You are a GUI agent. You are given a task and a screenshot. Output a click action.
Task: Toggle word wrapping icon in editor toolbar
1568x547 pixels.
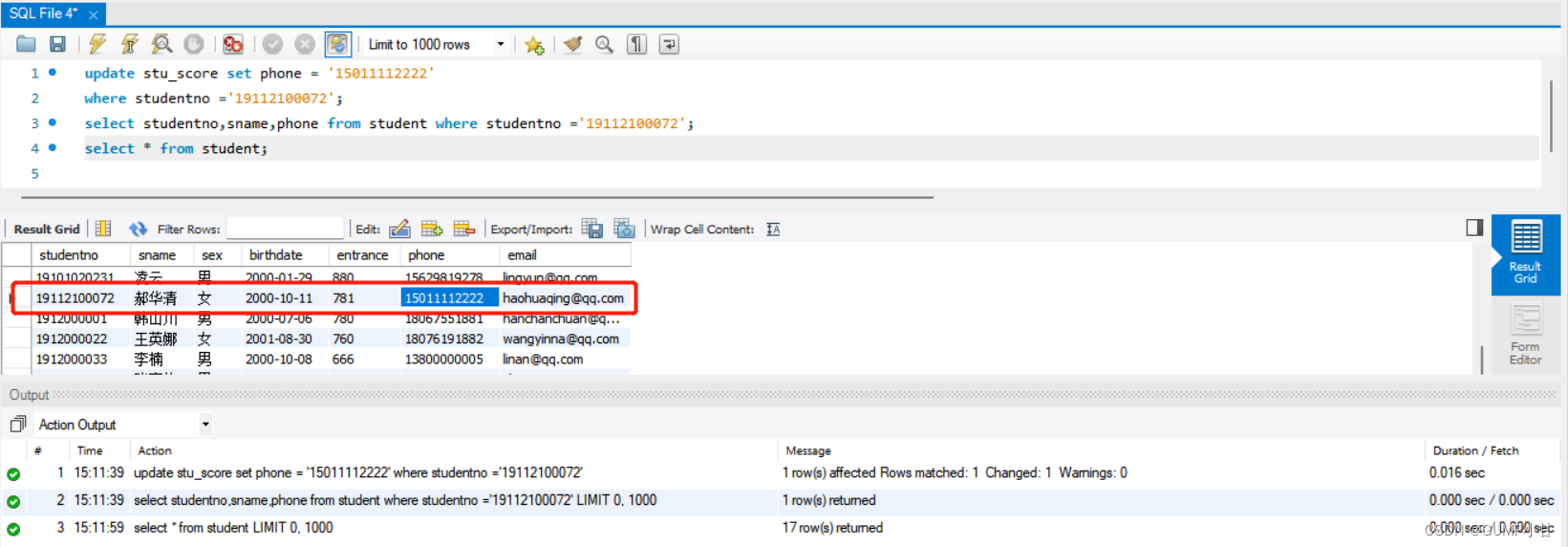669,44
